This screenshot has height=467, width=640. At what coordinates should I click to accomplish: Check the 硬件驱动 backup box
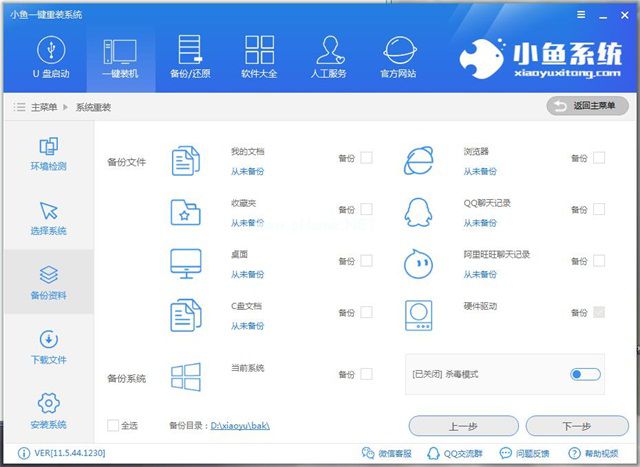pos(599,312)
